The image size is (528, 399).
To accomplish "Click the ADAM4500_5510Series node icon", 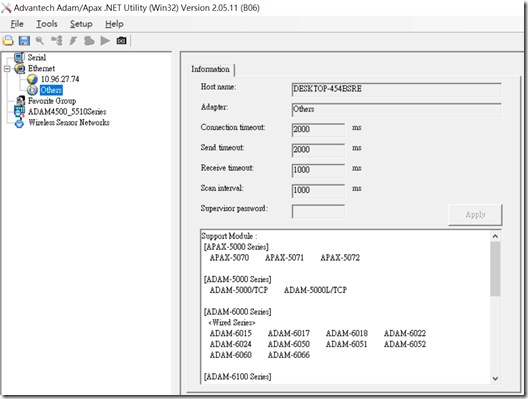I will [20, 111].
